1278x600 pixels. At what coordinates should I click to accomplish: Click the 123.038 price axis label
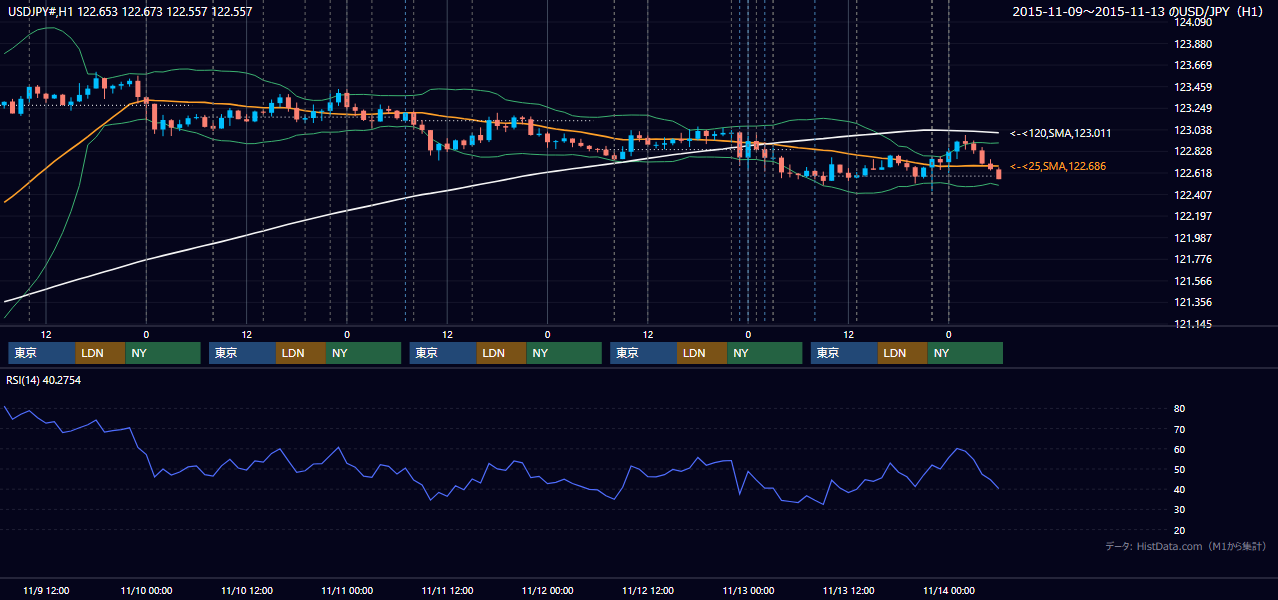click(1193, 130)
